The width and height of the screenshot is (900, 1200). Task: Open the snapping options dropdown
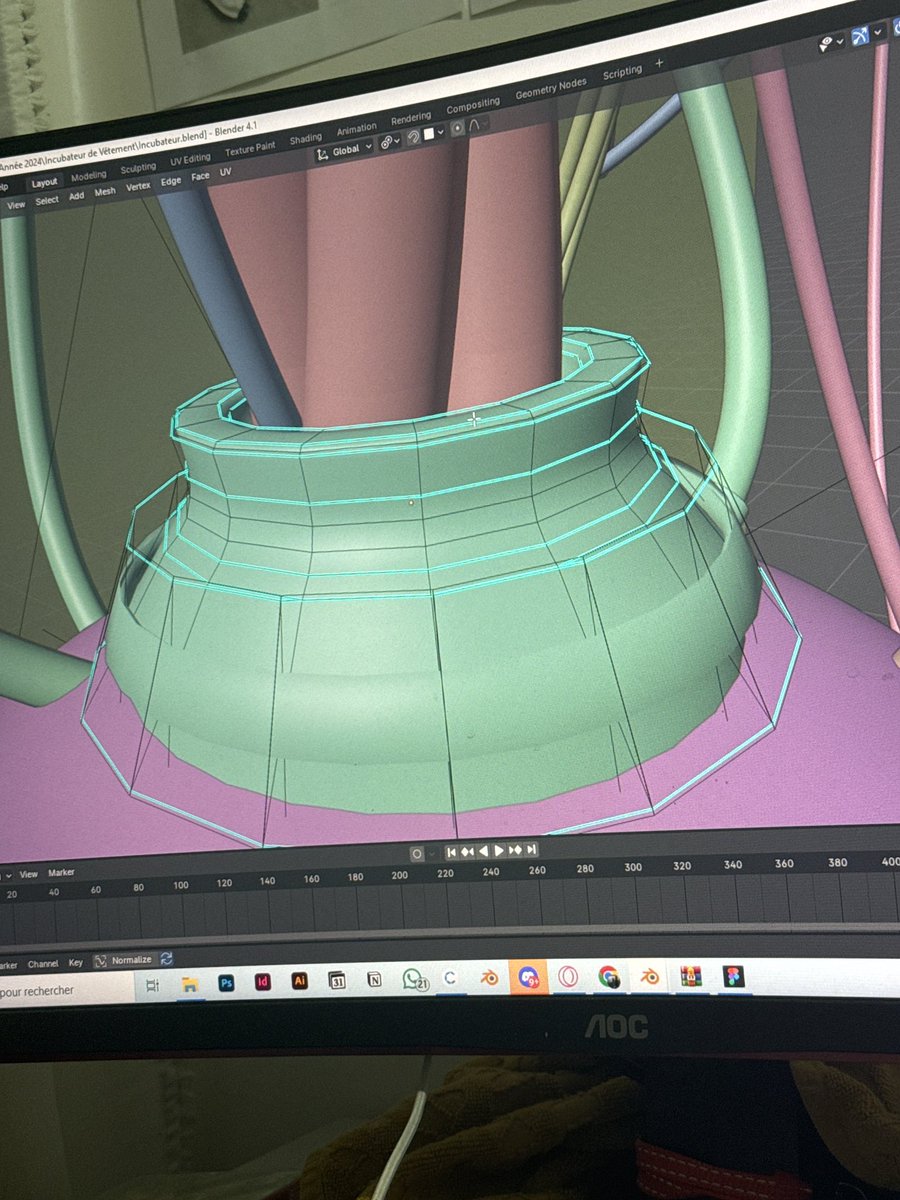point(432,134)
